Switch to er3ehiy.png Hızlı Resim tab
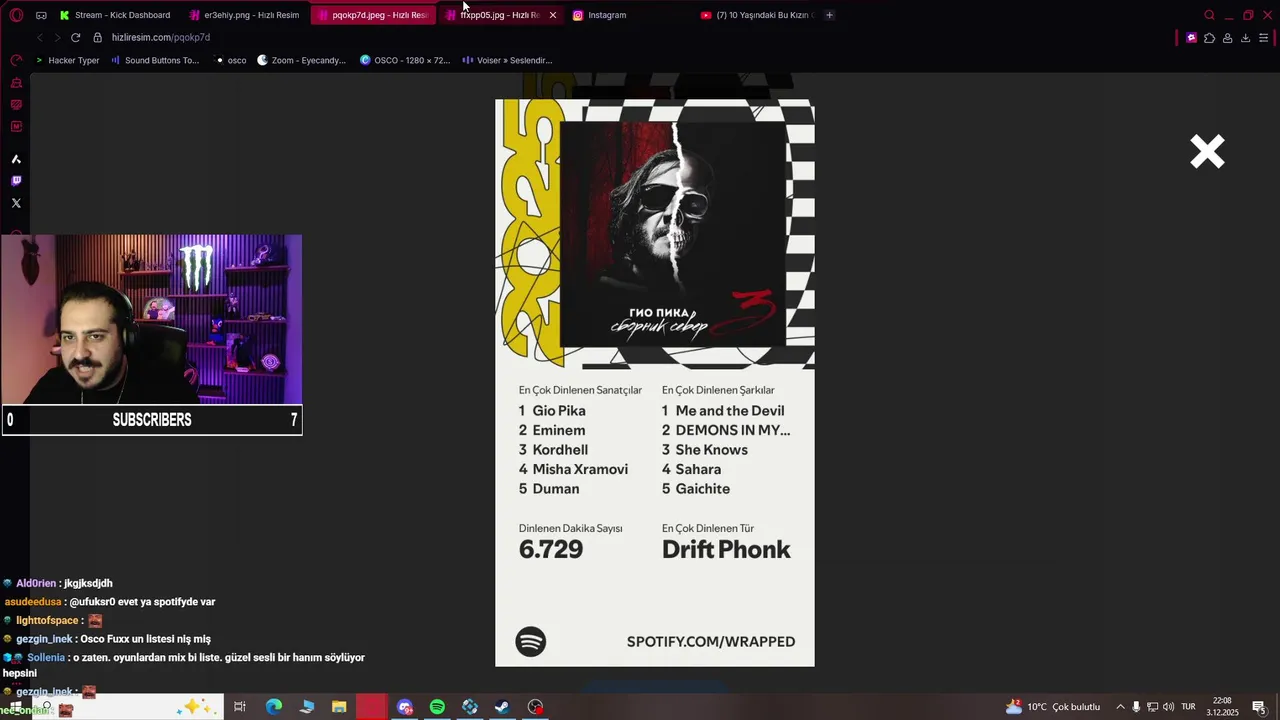The height and width of the screenshot is (720, 1280). coord(244,15)
